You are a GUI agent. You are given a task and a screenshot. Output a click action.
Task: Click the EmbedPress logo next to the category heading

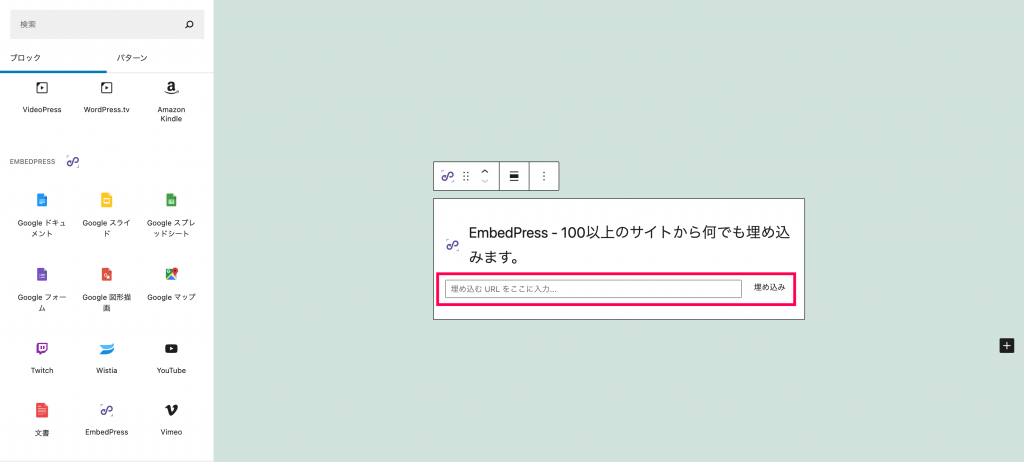coord(72,161)
